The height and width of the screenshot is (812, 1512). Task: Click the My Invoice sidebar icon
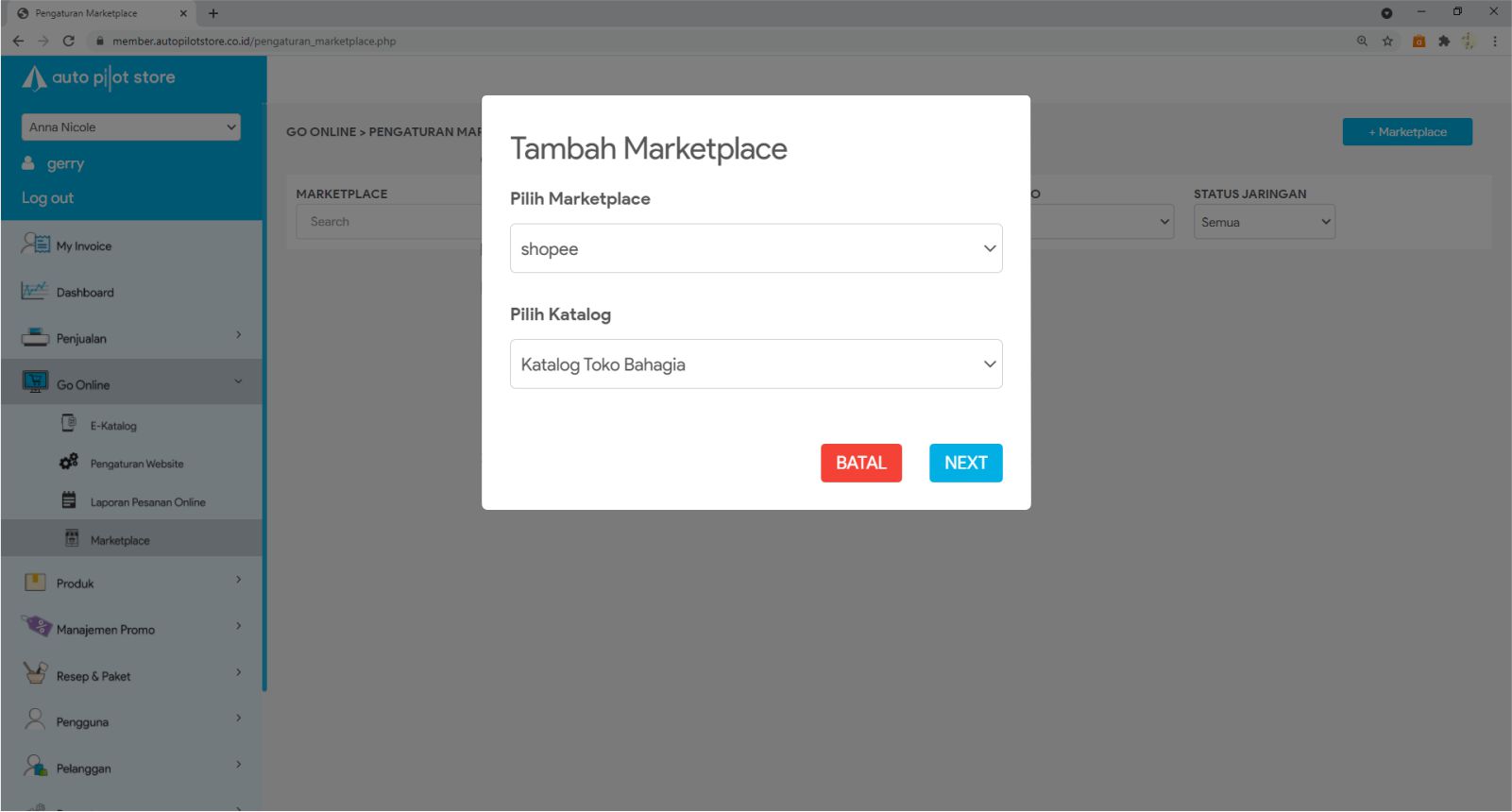pyautogui.click(x=35, y=245)
